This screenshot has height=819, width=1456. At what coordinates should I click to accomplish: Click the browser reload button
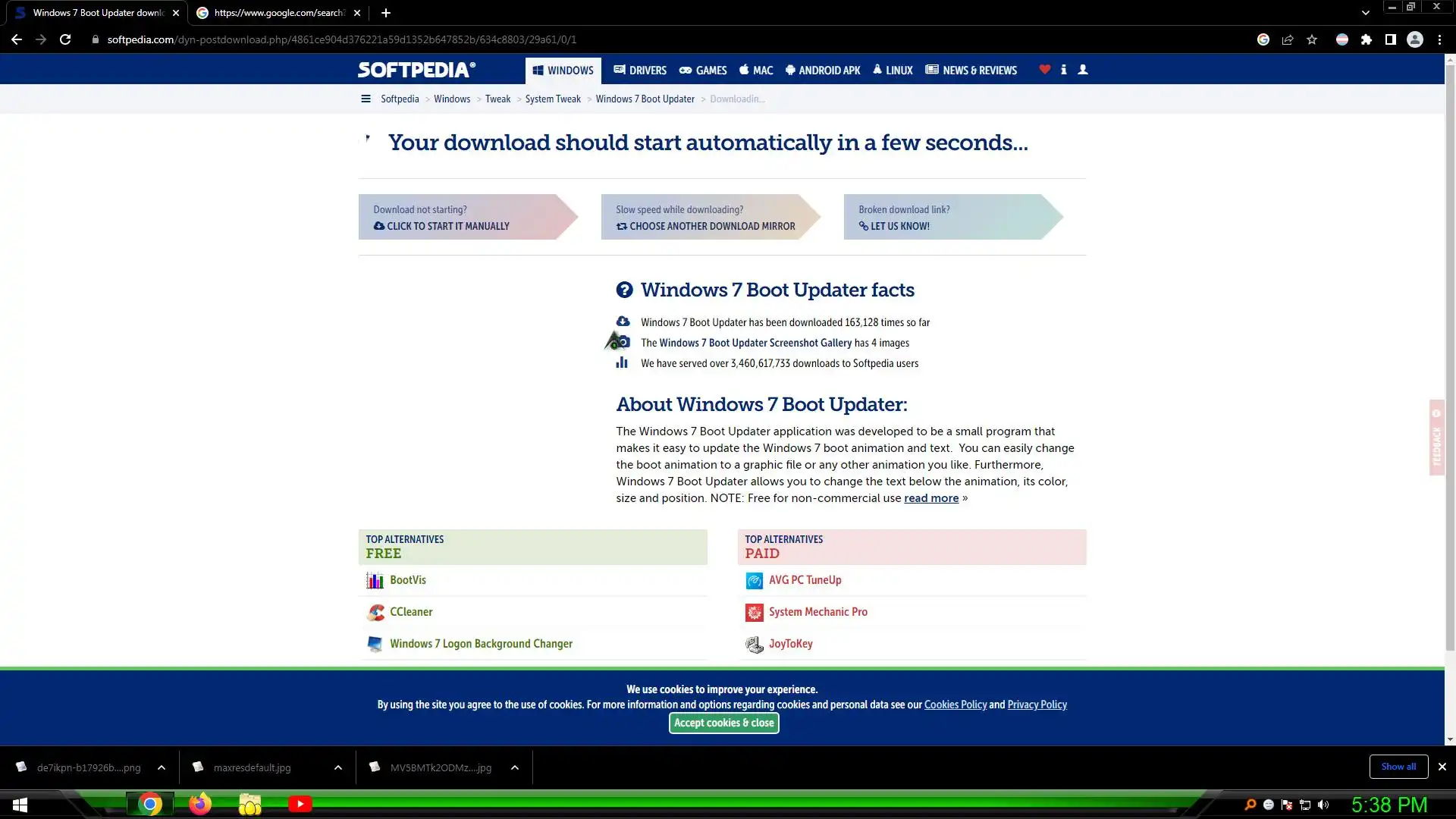(x=65, y=39)
